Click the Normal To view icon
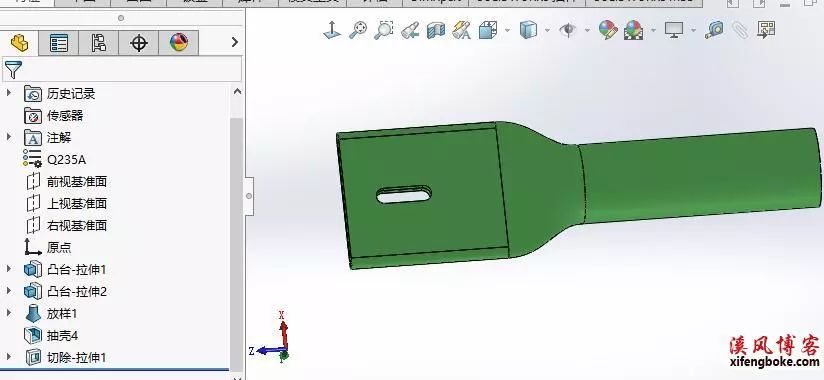Viewport: 824px width, 380px height. point(332,30)
